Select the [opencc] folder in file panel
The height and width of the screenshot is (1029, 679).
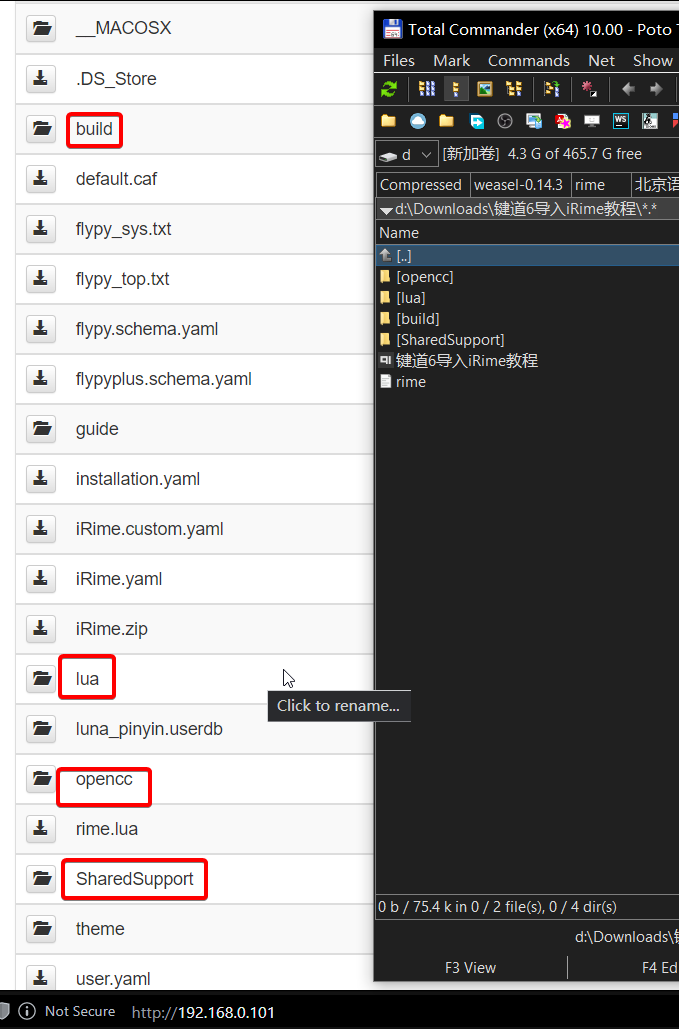pos(424,277)
